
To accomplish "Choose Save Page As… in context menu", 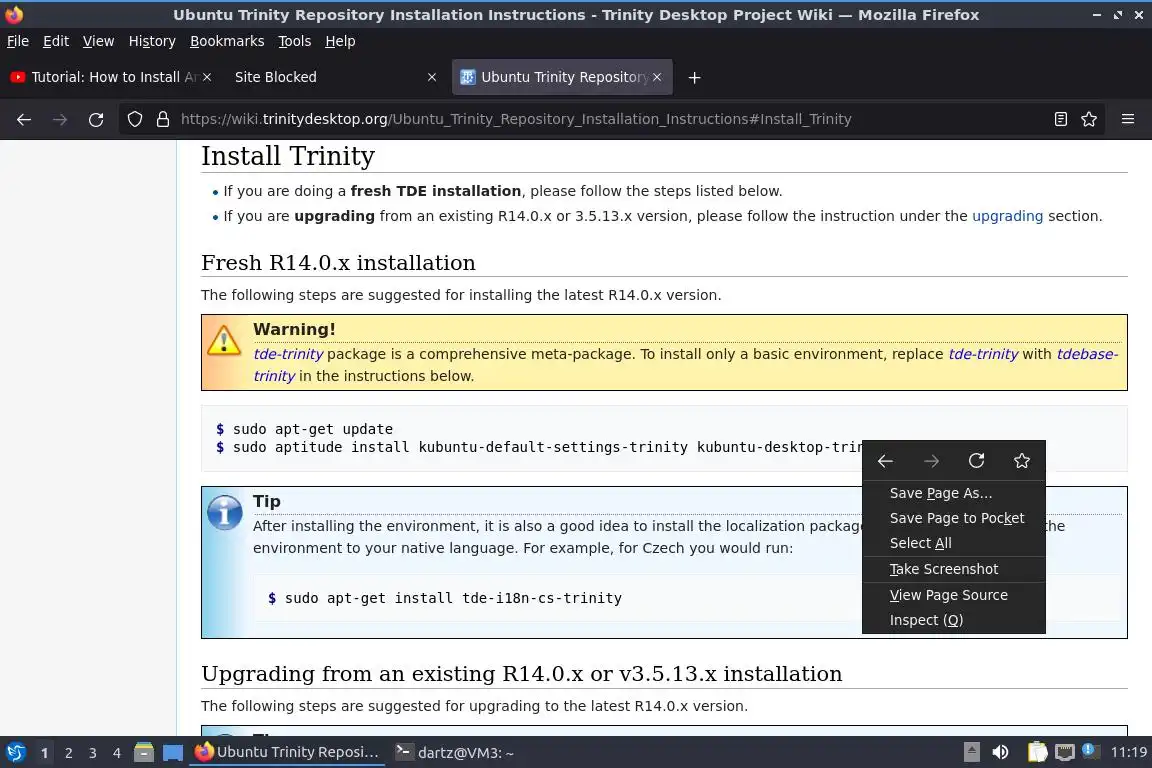I will [954, 493].
